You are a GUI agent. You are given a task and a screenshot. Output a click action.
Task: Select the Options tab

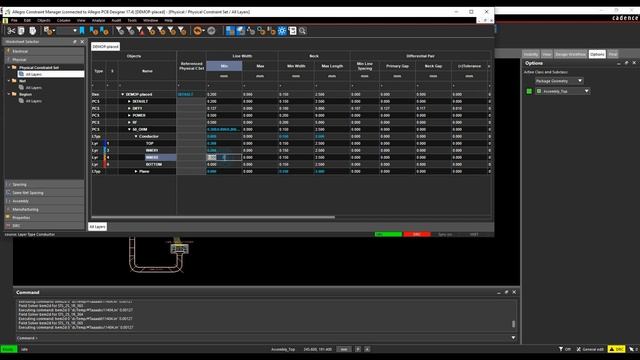(x=597, y=54)
